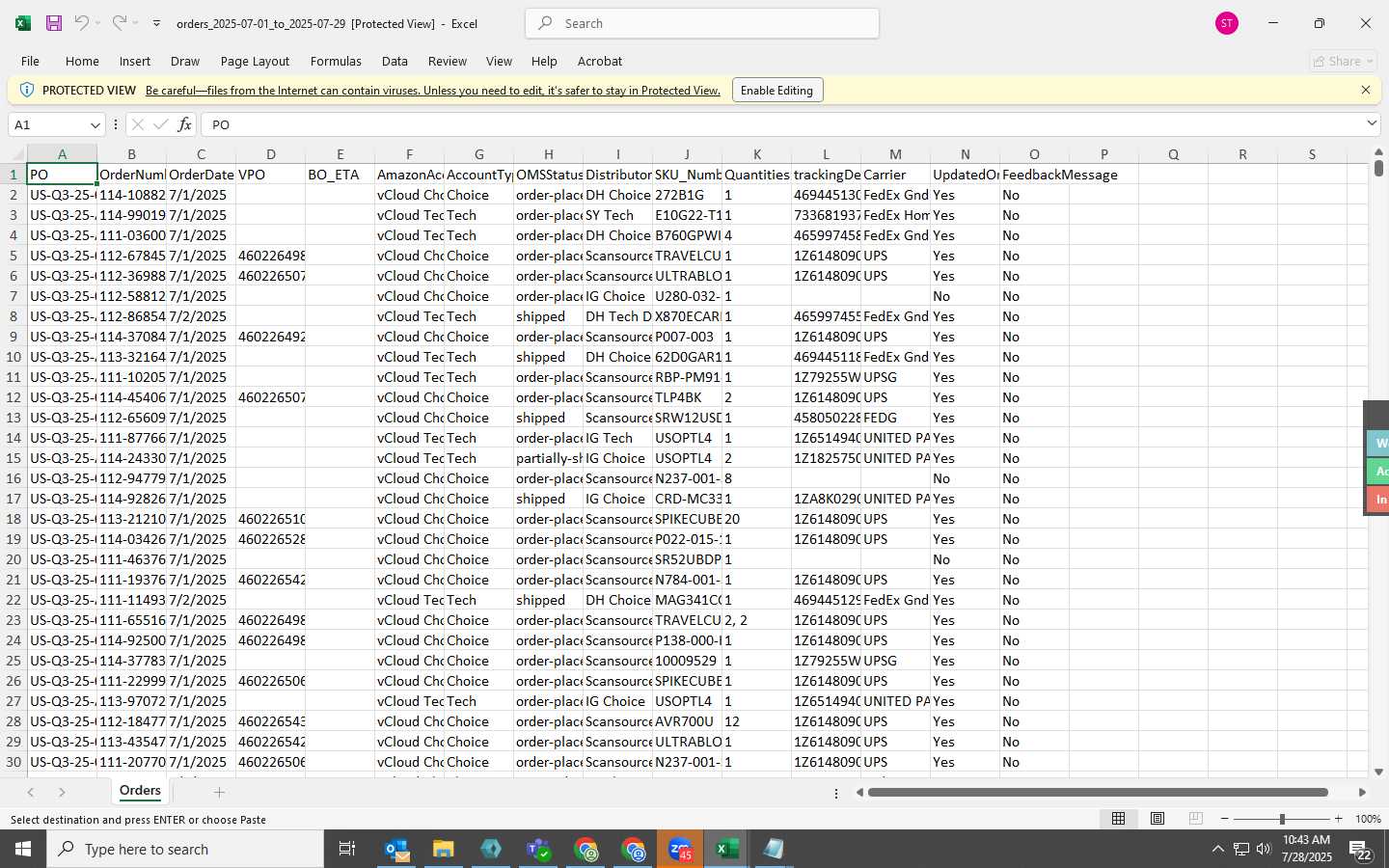Open the ST account profile icon
Image resolution: width=1389 pixels, height=868 pixels.
click(x=1227, y=23)
